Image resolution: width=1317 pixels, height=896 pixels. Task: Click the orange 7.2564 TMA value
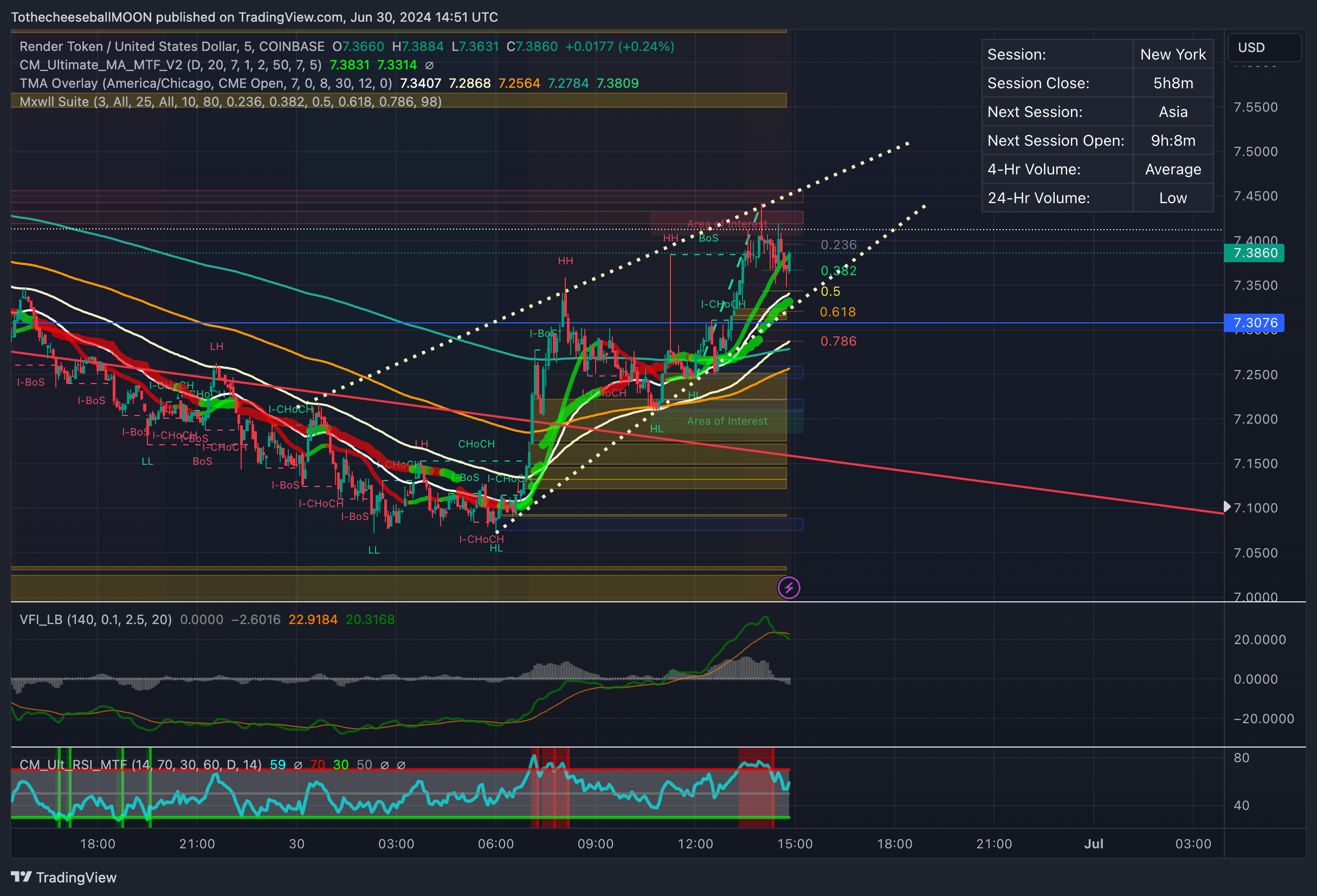(x=519, y=83)
